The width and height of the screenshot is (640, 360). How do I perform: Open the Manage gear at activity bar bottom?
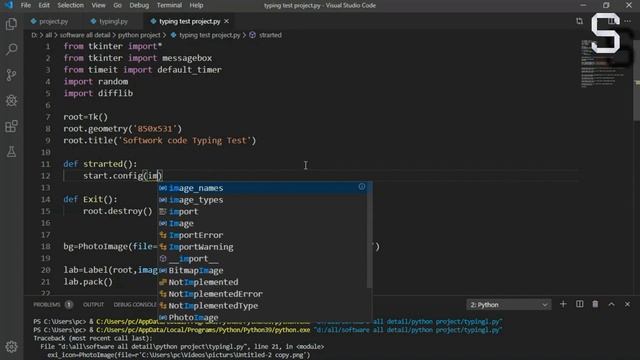[11, 347]
